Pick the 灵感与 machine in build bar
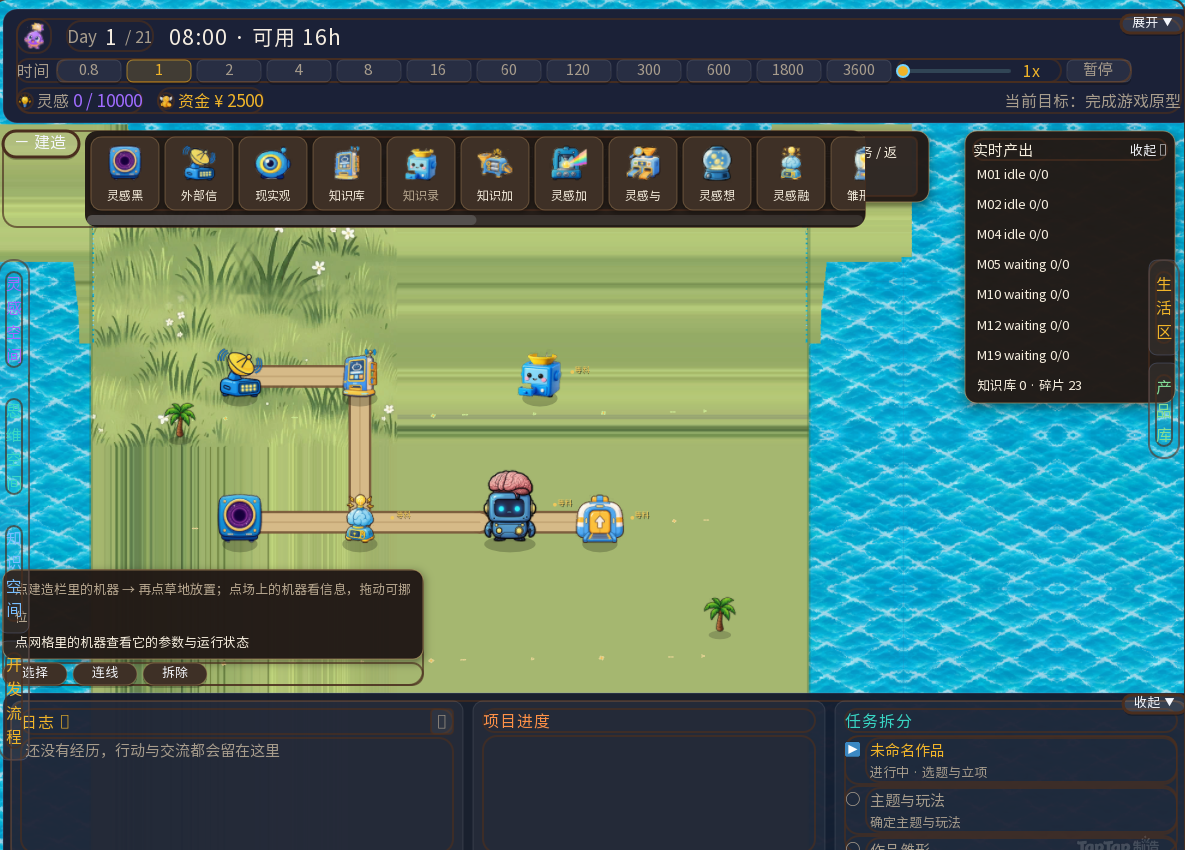 tap(643, 172)
